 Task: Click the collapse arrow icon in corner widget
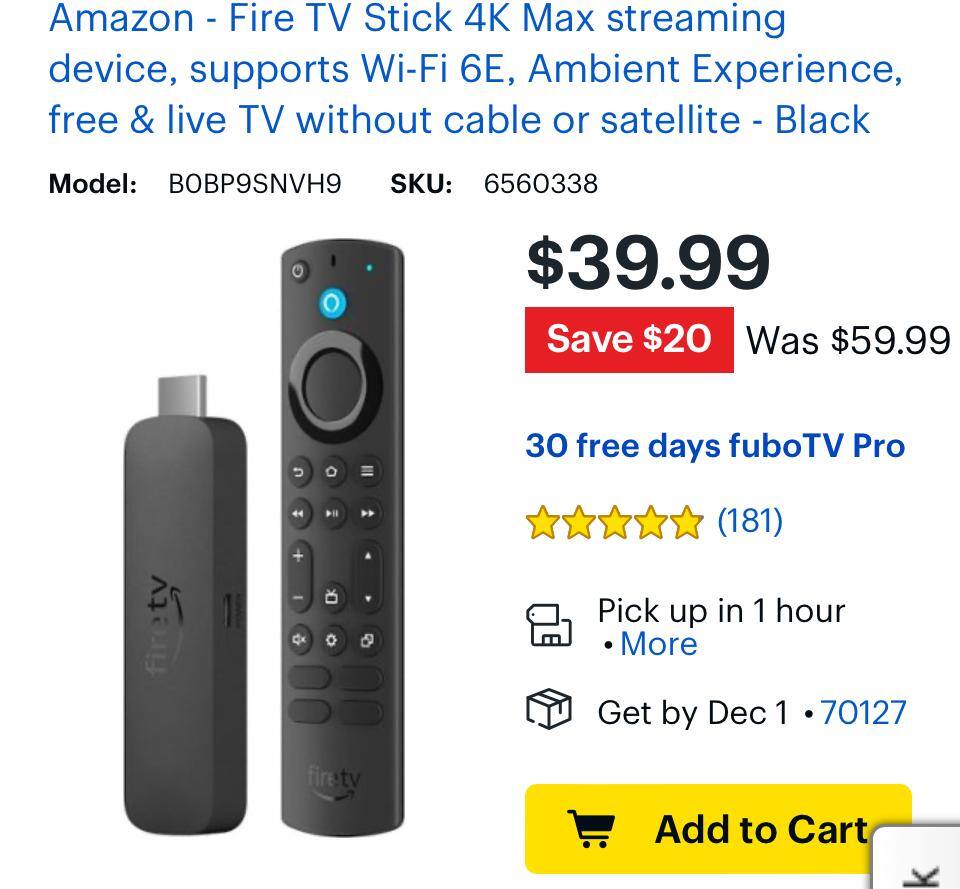click(925, 876)
